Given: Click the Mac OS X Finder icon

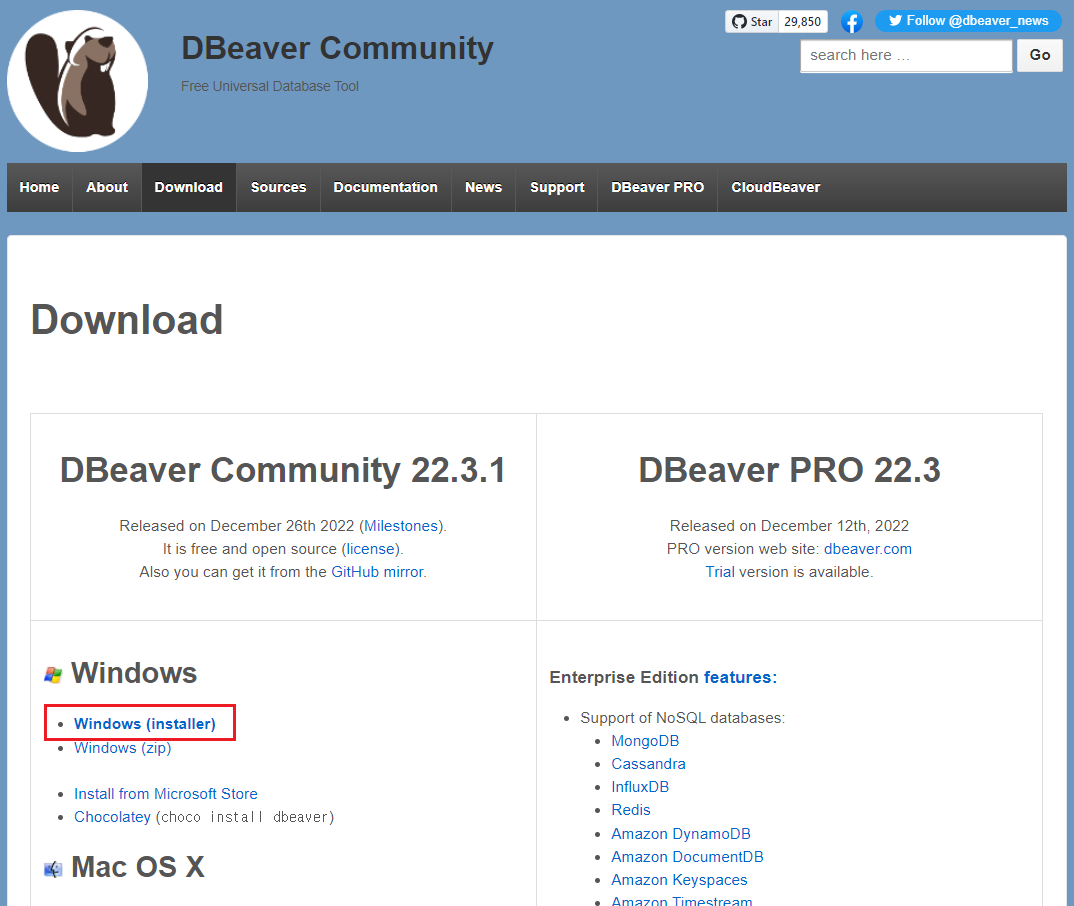Looking at the screenshot, I should pyautogui.click(x=53, y=869).
